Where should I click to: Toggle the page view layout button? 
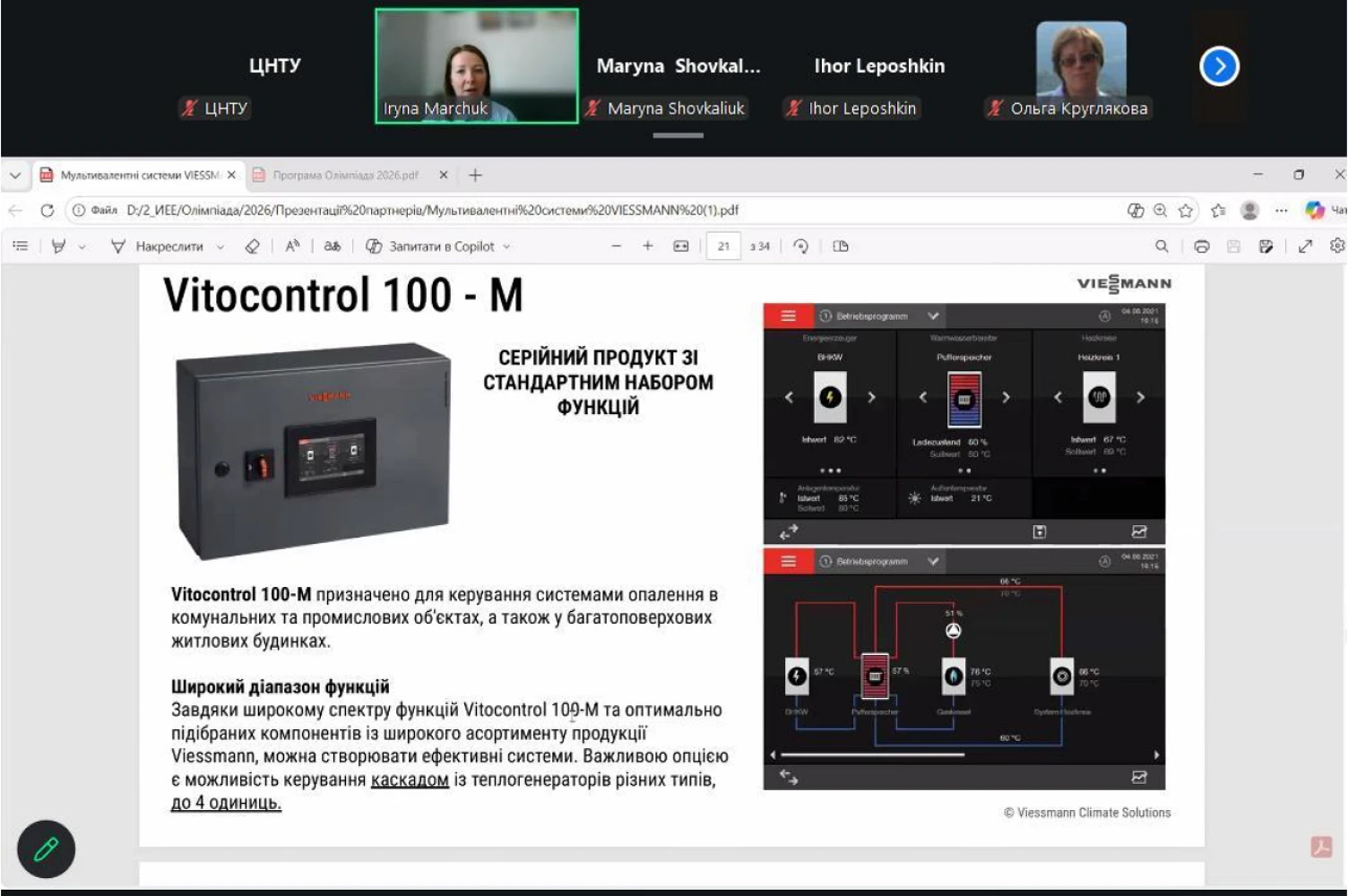[841, 246]
